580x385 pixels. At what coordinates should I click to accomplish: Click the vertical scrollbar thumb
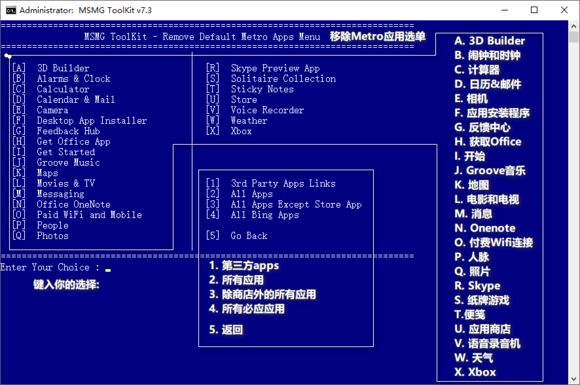574,37
